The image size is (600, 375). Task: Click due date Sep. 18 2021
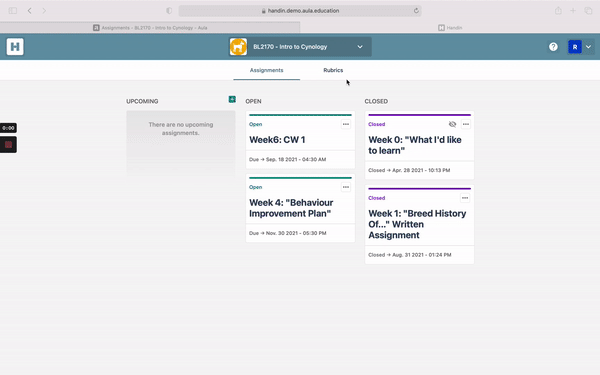(x=287, y=159)
